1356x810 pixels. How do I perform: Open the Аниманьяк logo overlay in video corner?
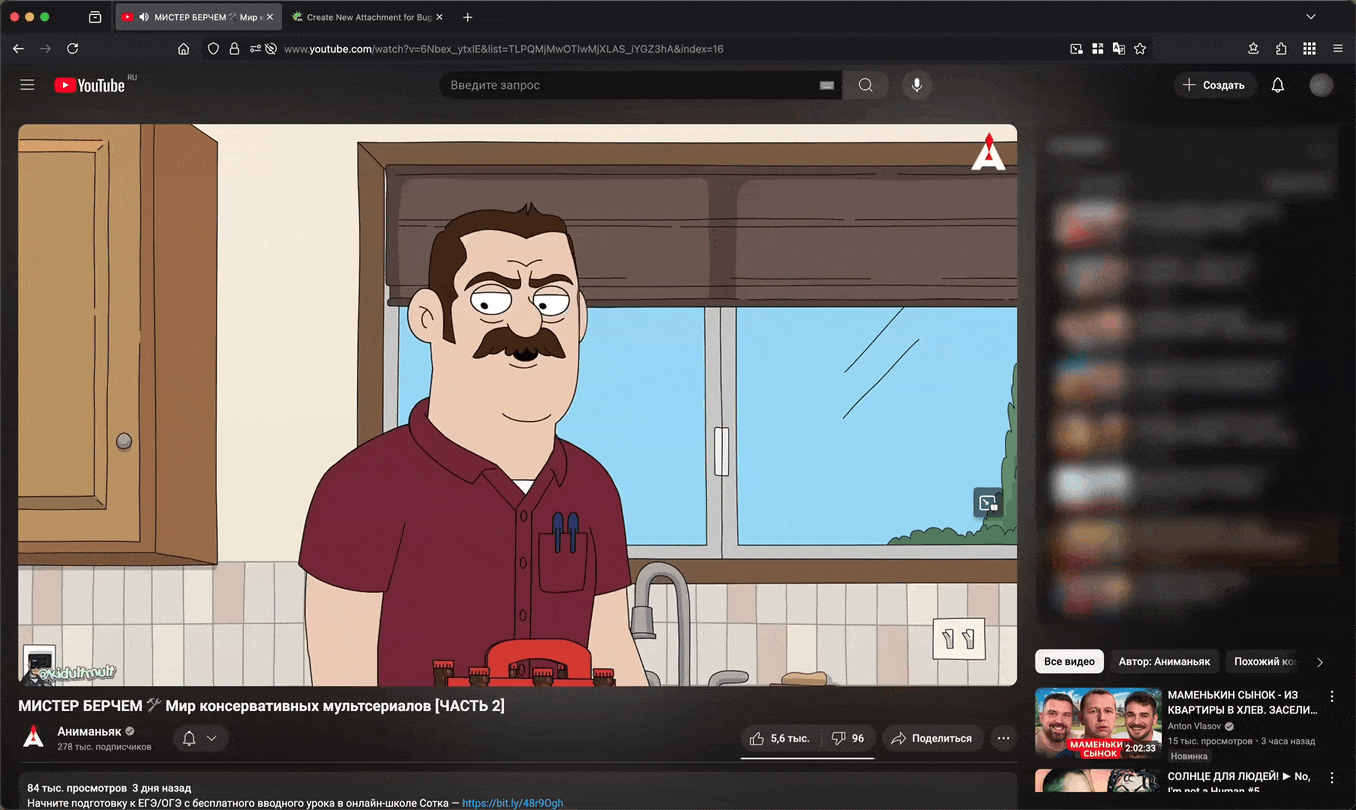(x=988, y=152)
